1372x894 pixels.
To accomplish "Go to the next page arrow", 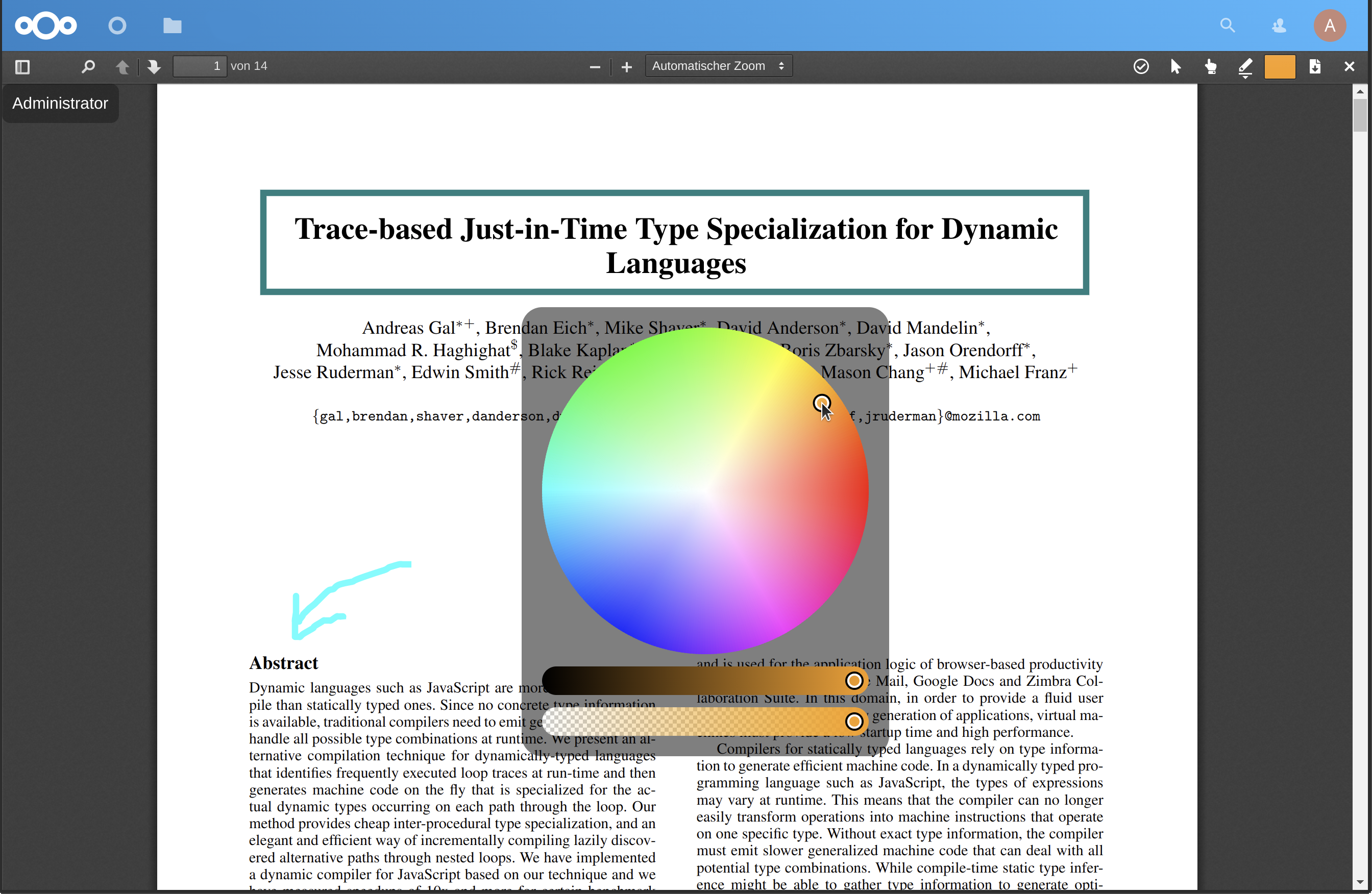I will 153,67.
